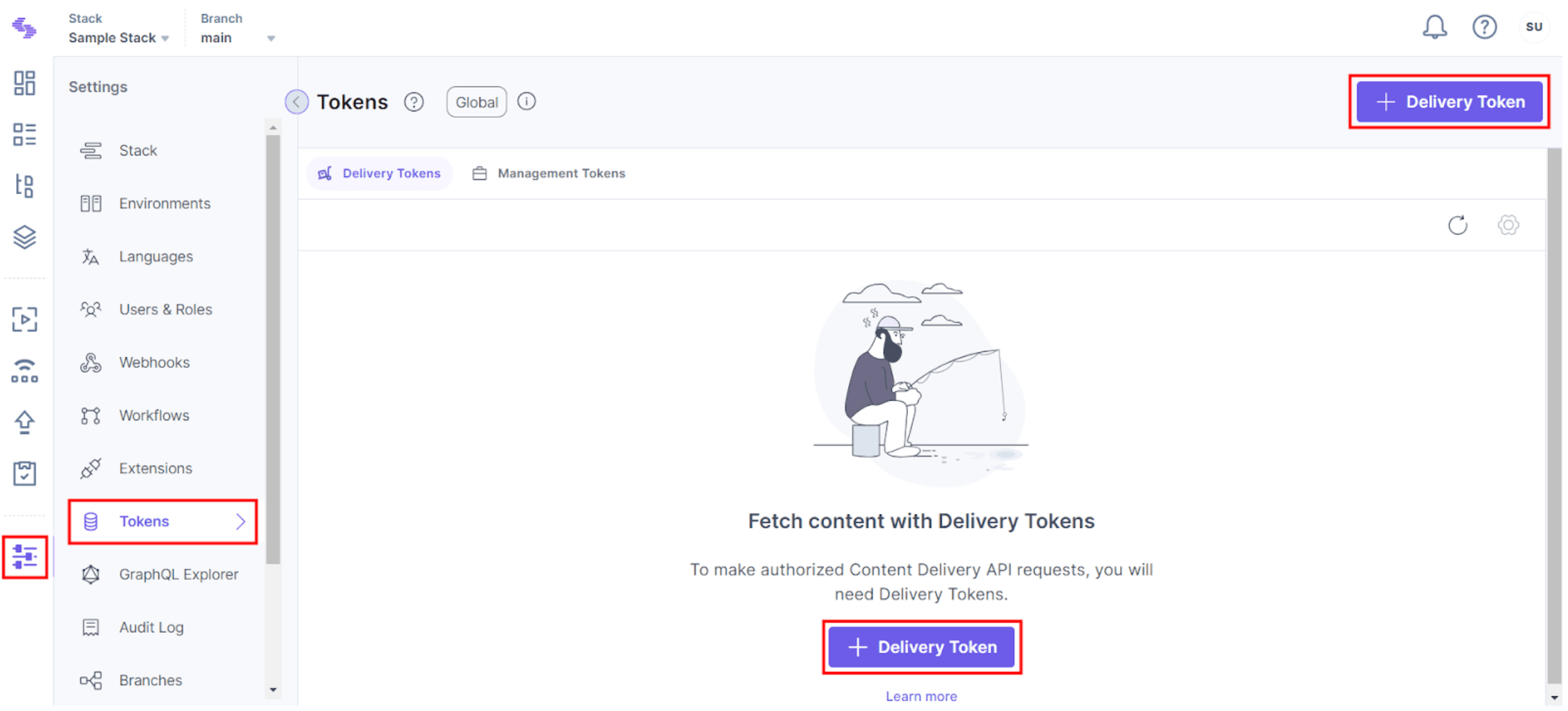Click the Settings sliders icon in left rail

click(24, 557)
